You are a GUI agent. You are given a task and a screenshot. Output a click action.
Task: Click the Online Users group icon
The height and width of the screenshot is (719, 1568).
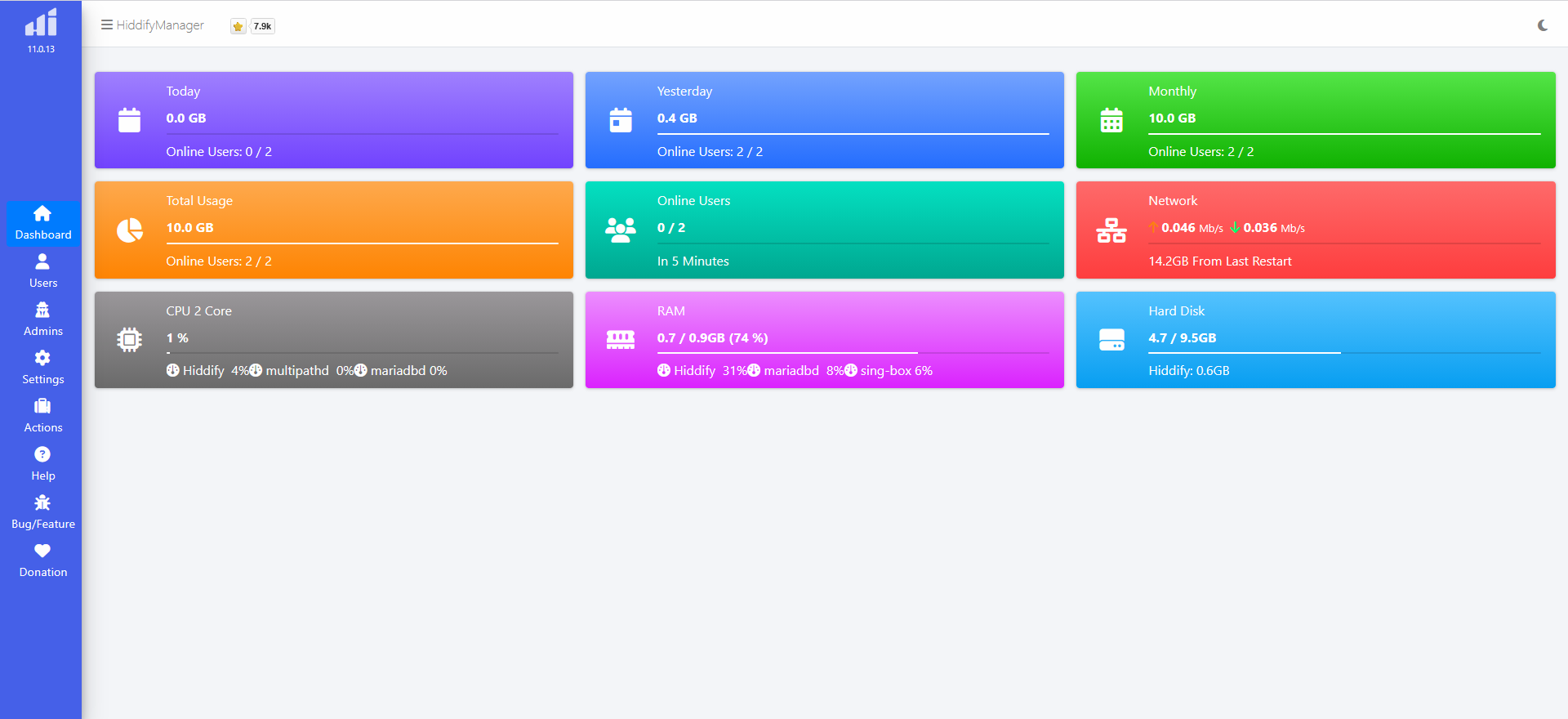click(x=621, y=230)
